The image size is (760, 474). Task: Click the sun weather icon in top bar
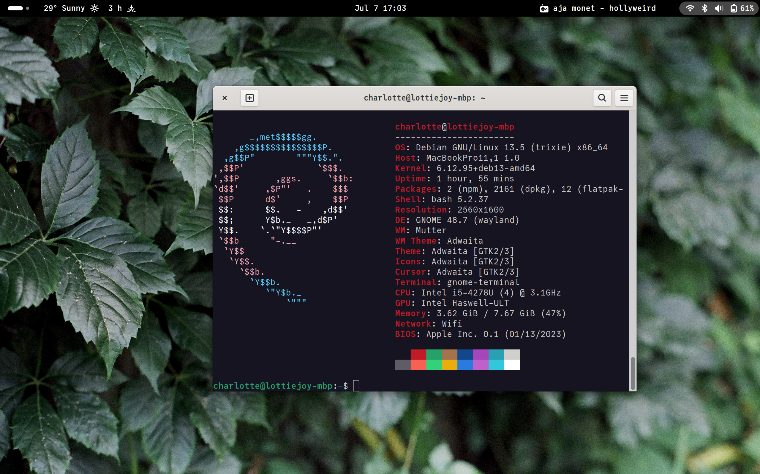95,8
